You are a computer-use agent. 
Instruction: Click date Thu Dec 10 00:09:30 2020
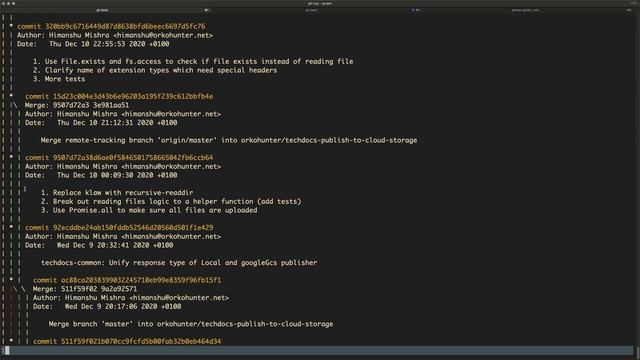[117, 175]
